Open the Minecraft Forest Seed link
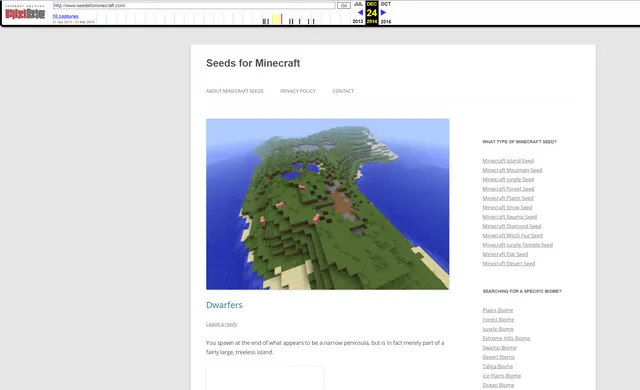 coord(508,189)
